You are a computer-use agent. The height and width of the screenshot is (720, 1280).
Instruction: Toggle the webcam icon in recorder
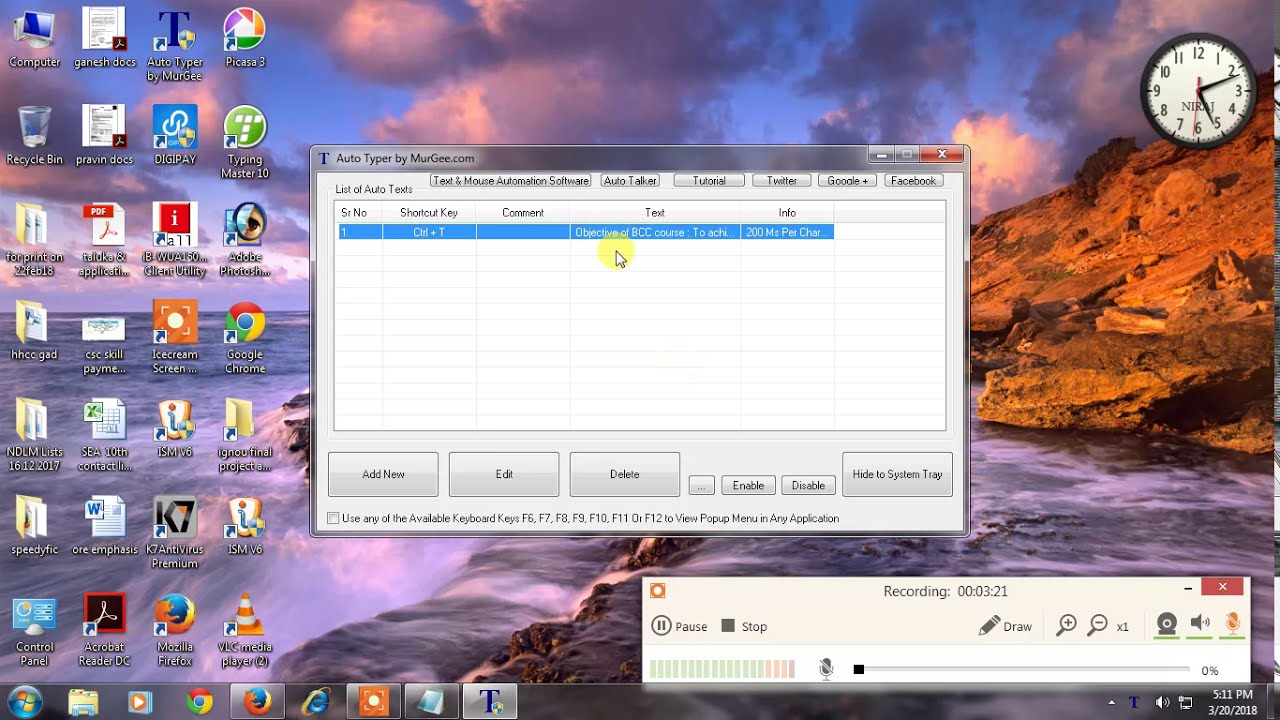click(1166, 626)
